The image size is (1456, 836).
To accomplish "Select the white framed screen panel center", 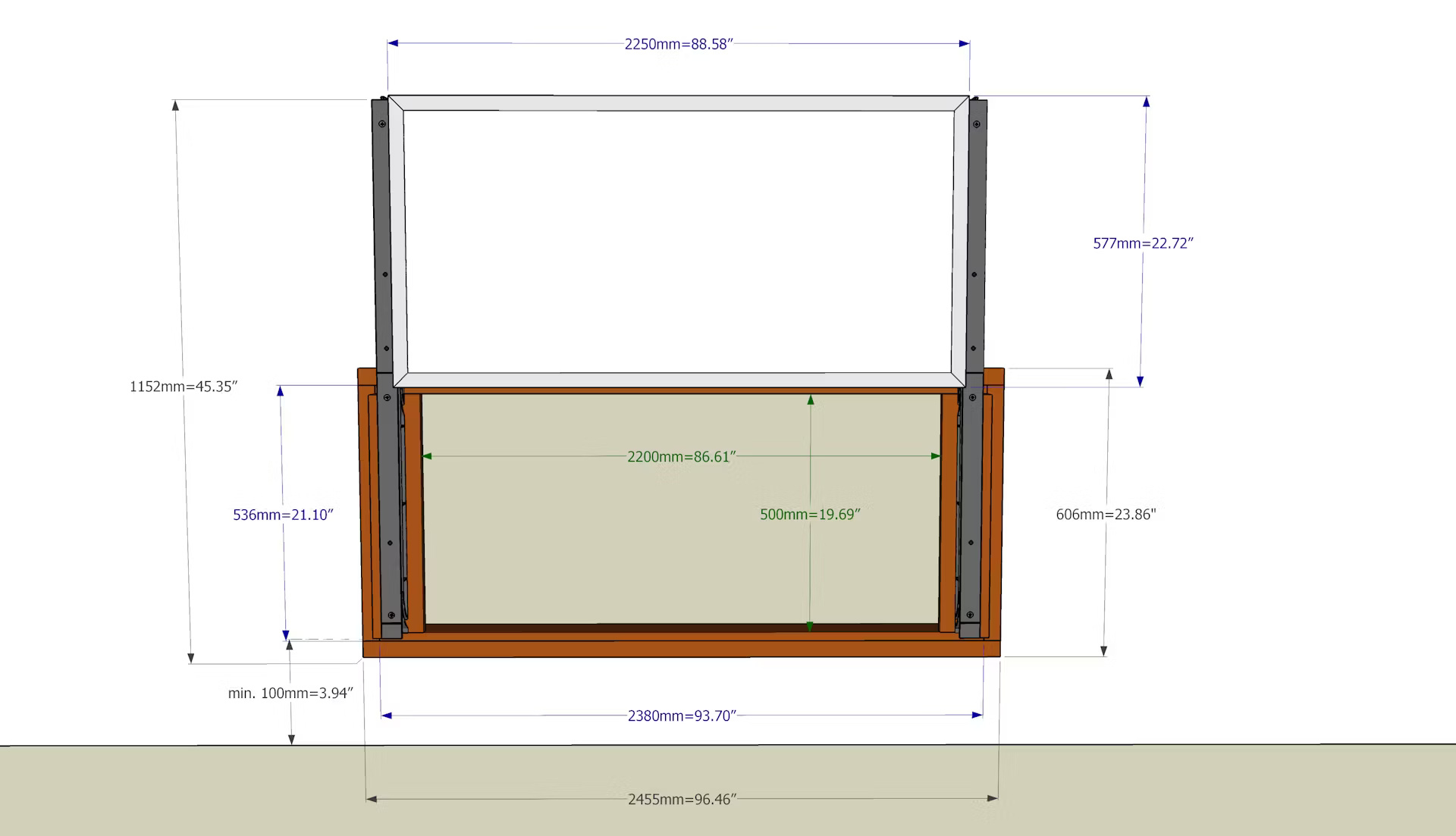I will click(x=679, y=243).
